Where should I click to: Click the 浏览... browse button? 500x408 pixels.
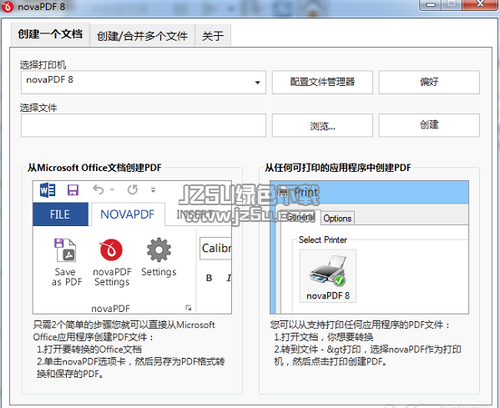click(x=322, y=125)
